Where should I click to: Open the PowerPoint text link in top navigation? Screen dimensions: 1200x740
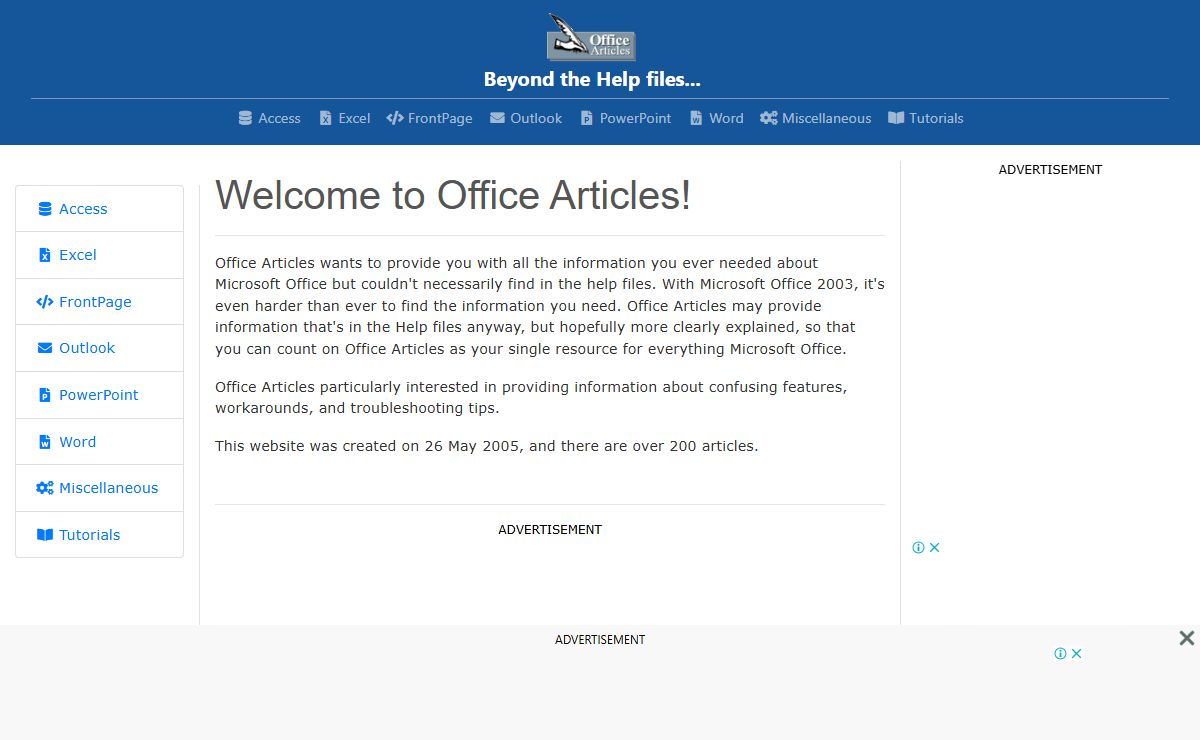(635, 118)
